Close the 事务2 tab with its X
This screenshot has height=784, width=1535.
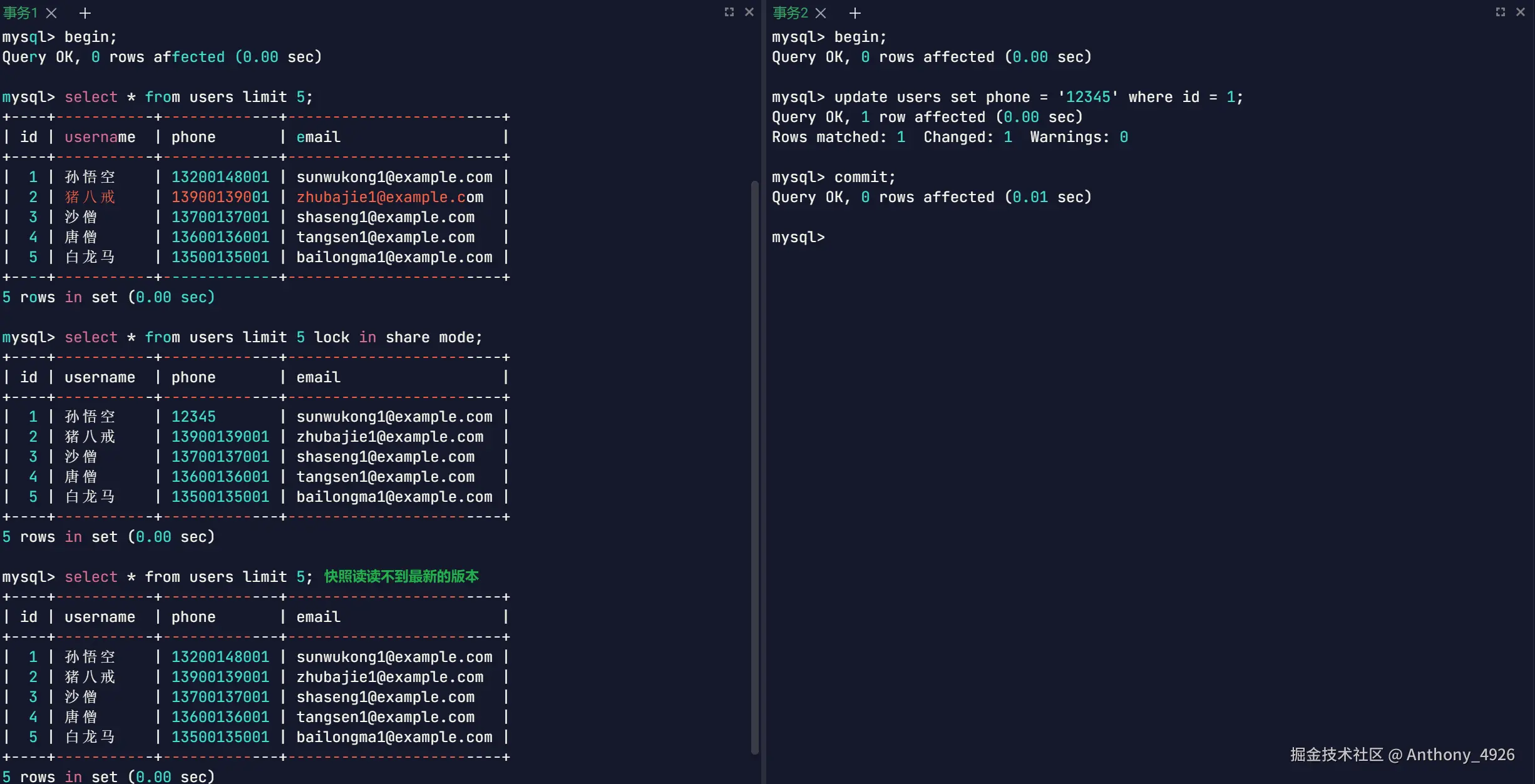(821, 13)
